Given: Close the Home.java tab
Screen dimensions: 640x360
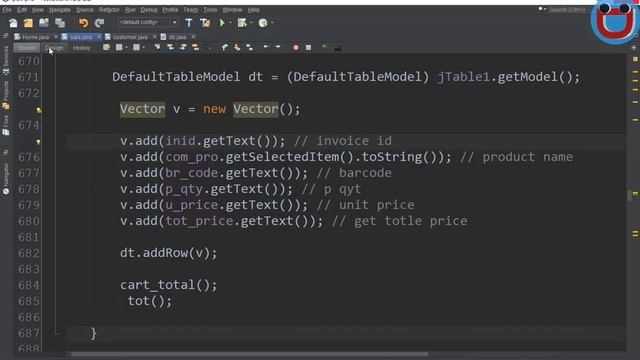Looking at the screenshot, I should point(56,37).
